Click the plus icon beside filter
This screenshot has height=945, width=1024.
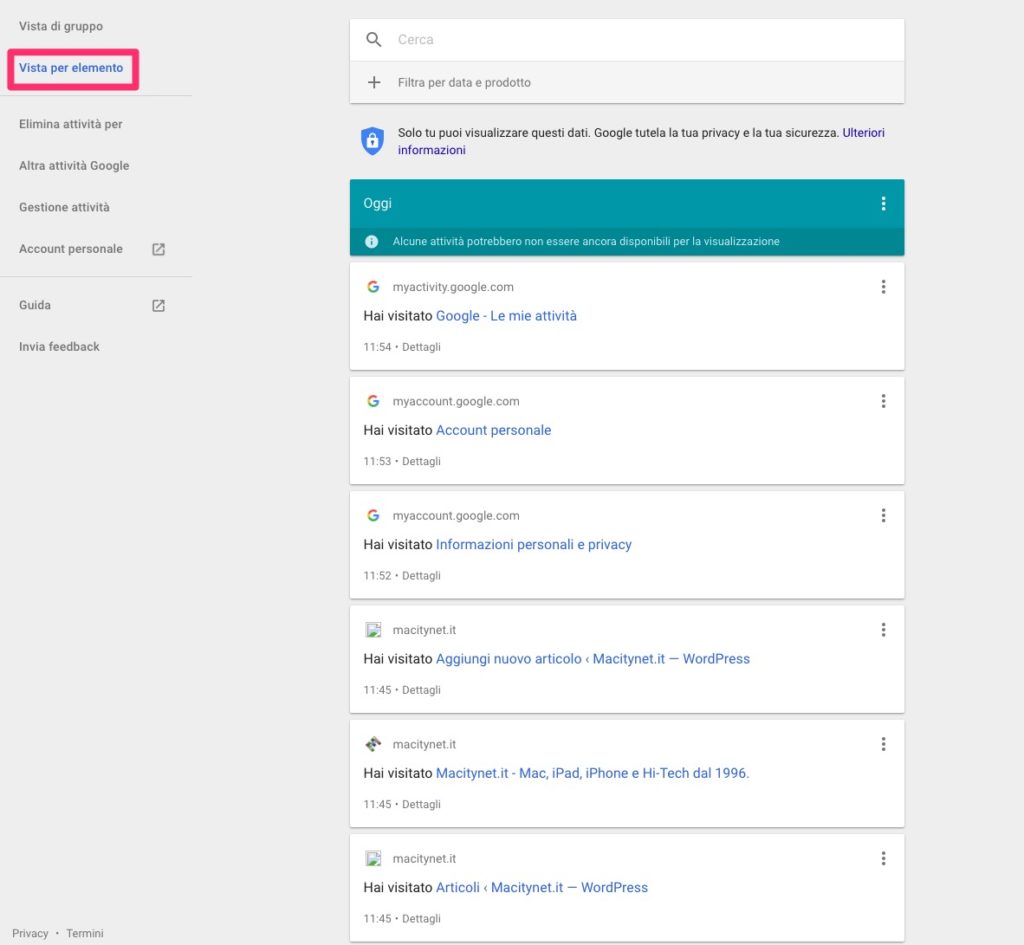[374, 83]
